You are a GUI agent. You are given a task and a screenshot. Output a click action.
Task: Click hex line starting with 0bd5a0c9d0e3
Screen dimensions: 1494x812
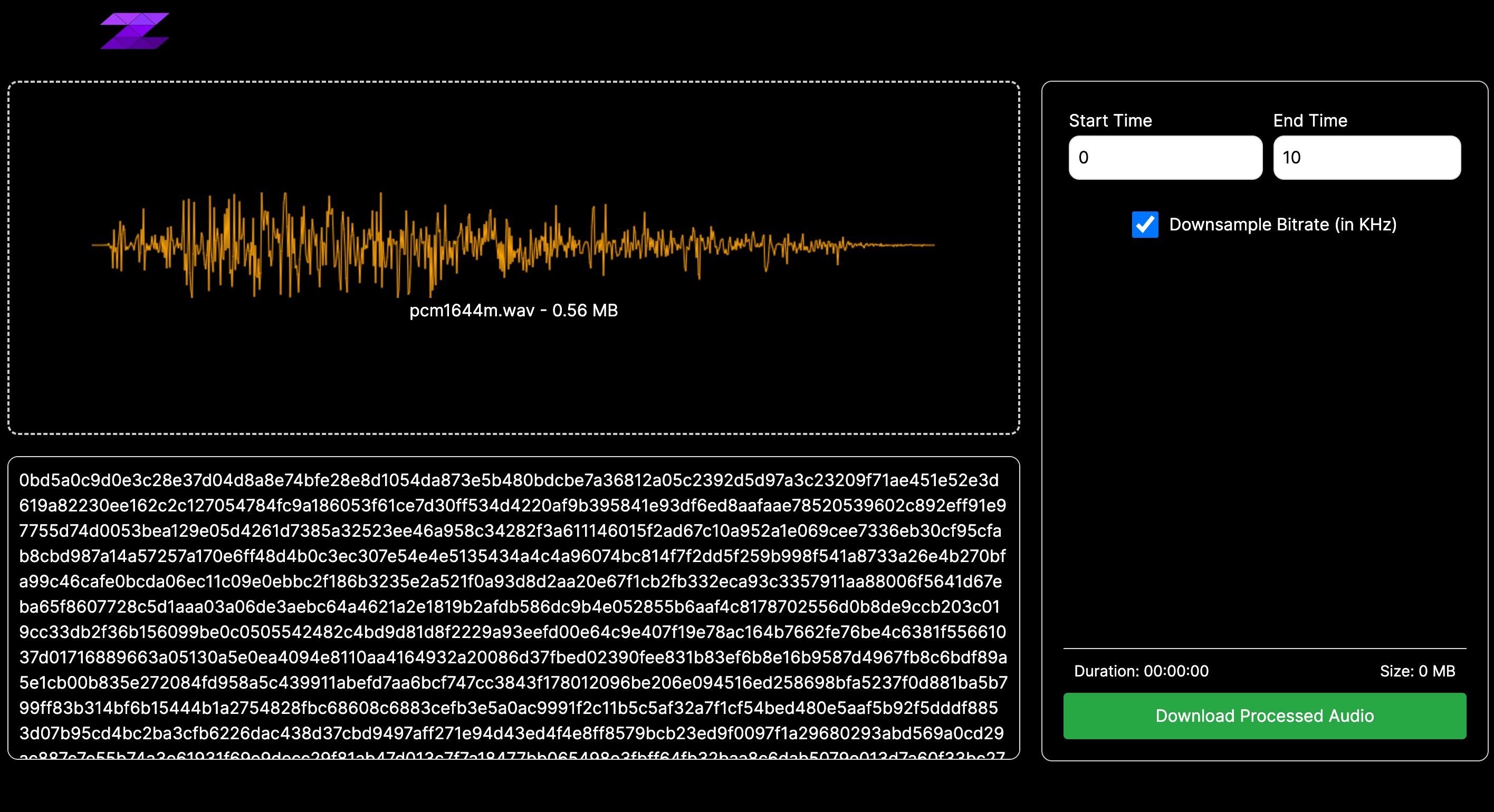509,480
